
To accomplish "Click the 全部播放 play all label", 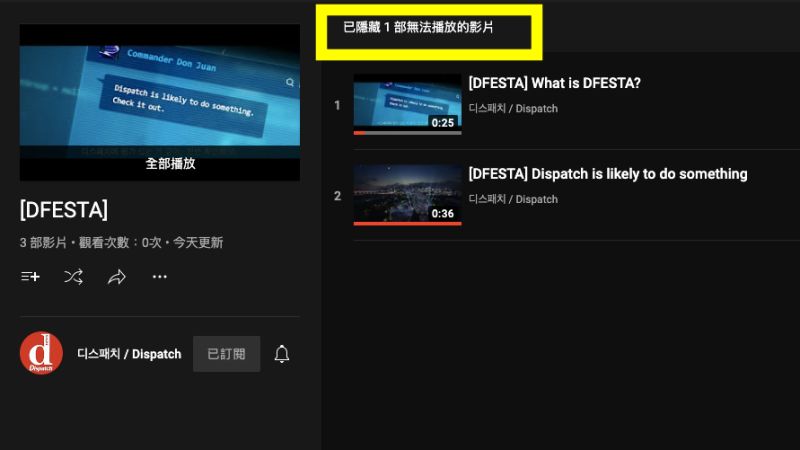I will point(170,163).
